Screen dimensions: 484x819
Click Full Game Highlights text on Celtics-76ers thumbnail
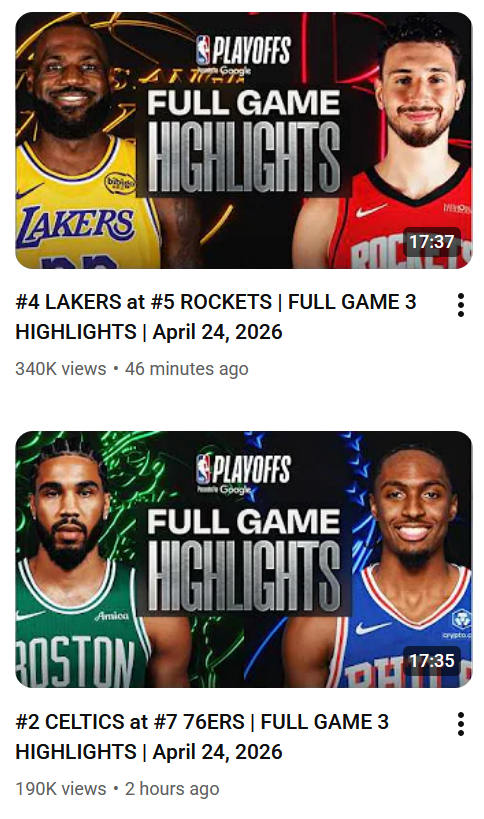point(243,560)
